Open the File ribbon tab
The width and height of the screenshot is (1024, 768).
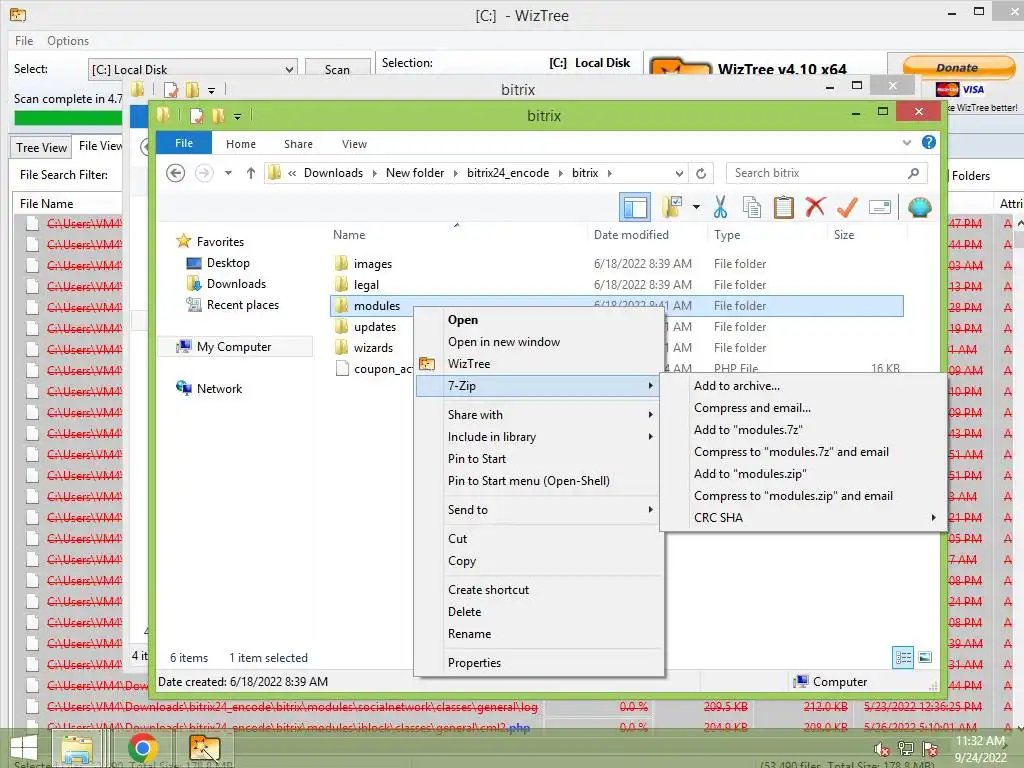[184, 143]
